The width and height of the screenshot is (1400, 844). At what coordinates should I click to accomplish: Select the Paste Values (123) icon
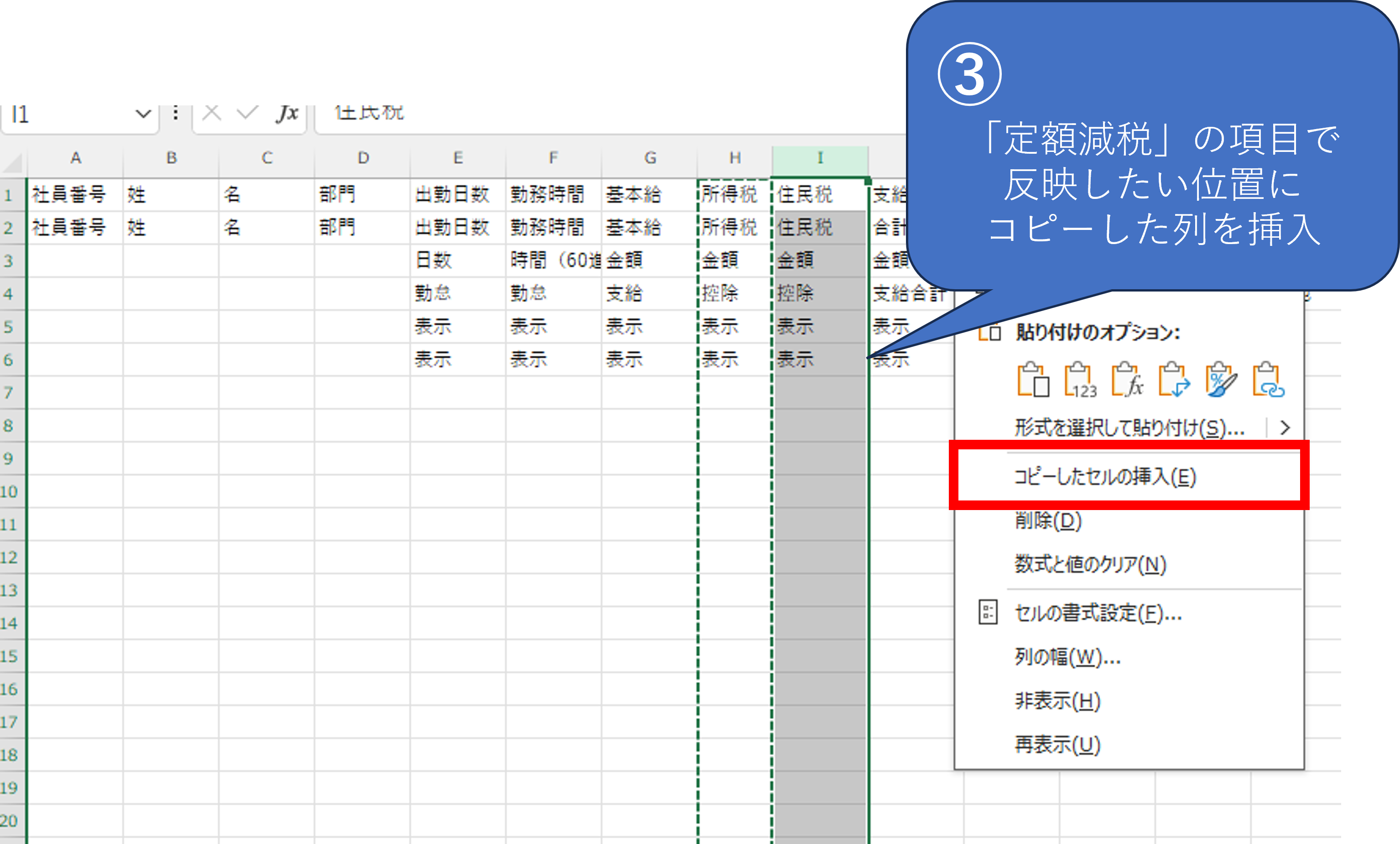tap(1080, 379)
